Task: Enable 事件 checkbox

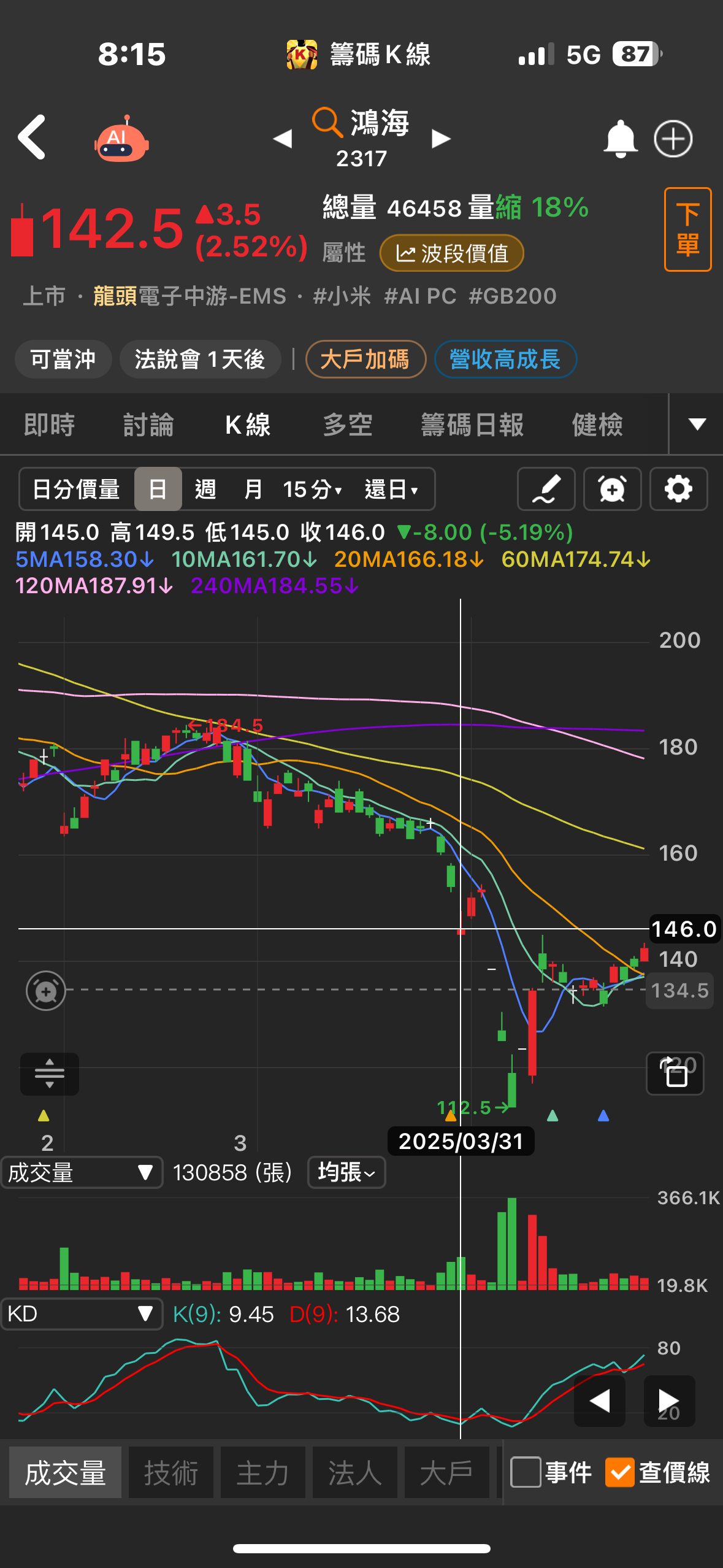Action: 526,1472
